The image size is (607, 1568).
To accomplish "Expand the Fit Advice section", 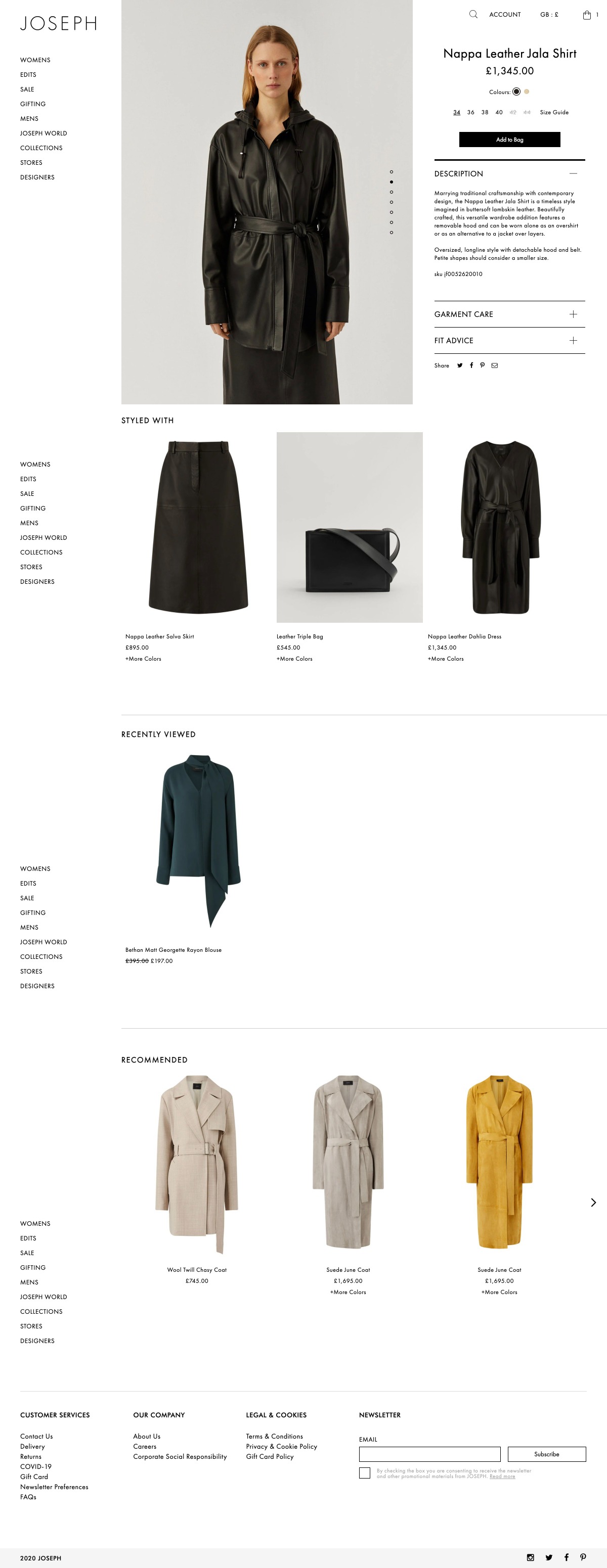I will 509,340.
